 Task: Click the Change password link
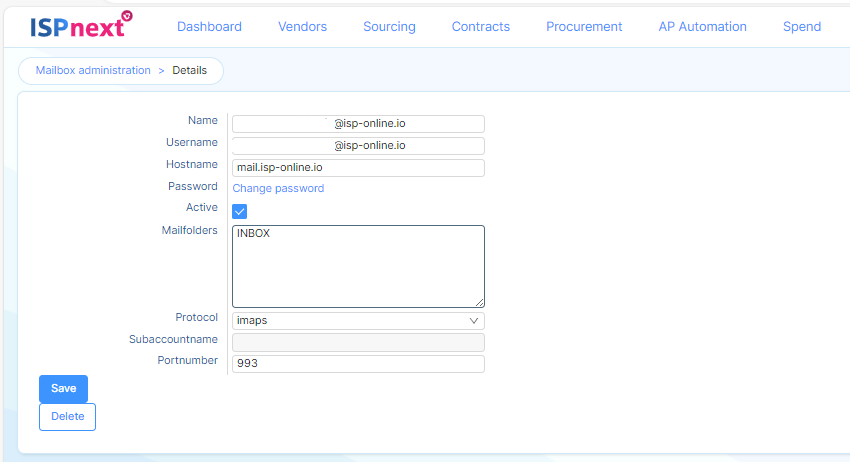coord(278,188)
